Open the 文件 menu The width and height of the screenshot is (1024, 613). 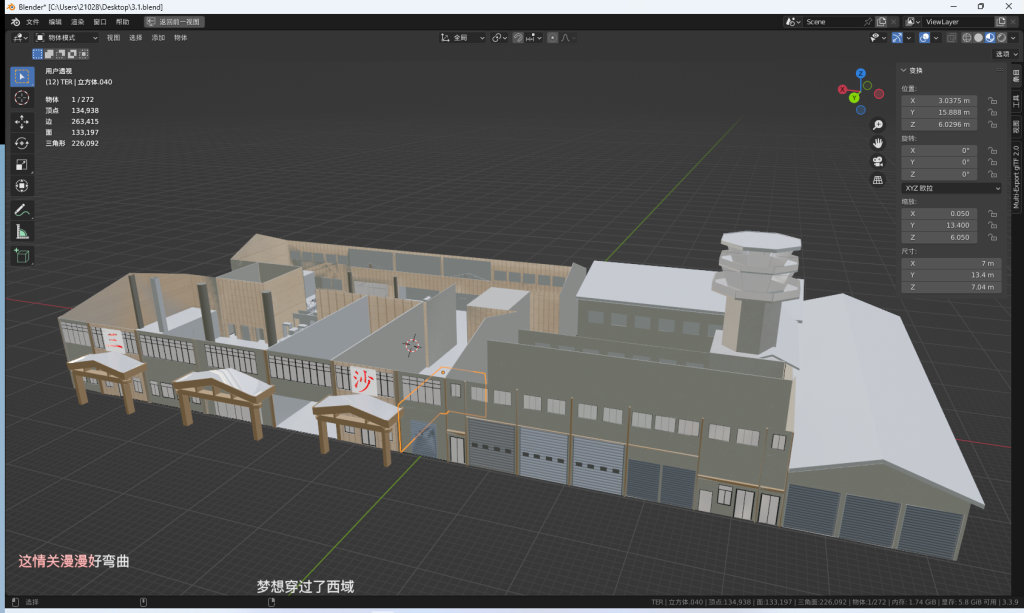coord(33,21)
